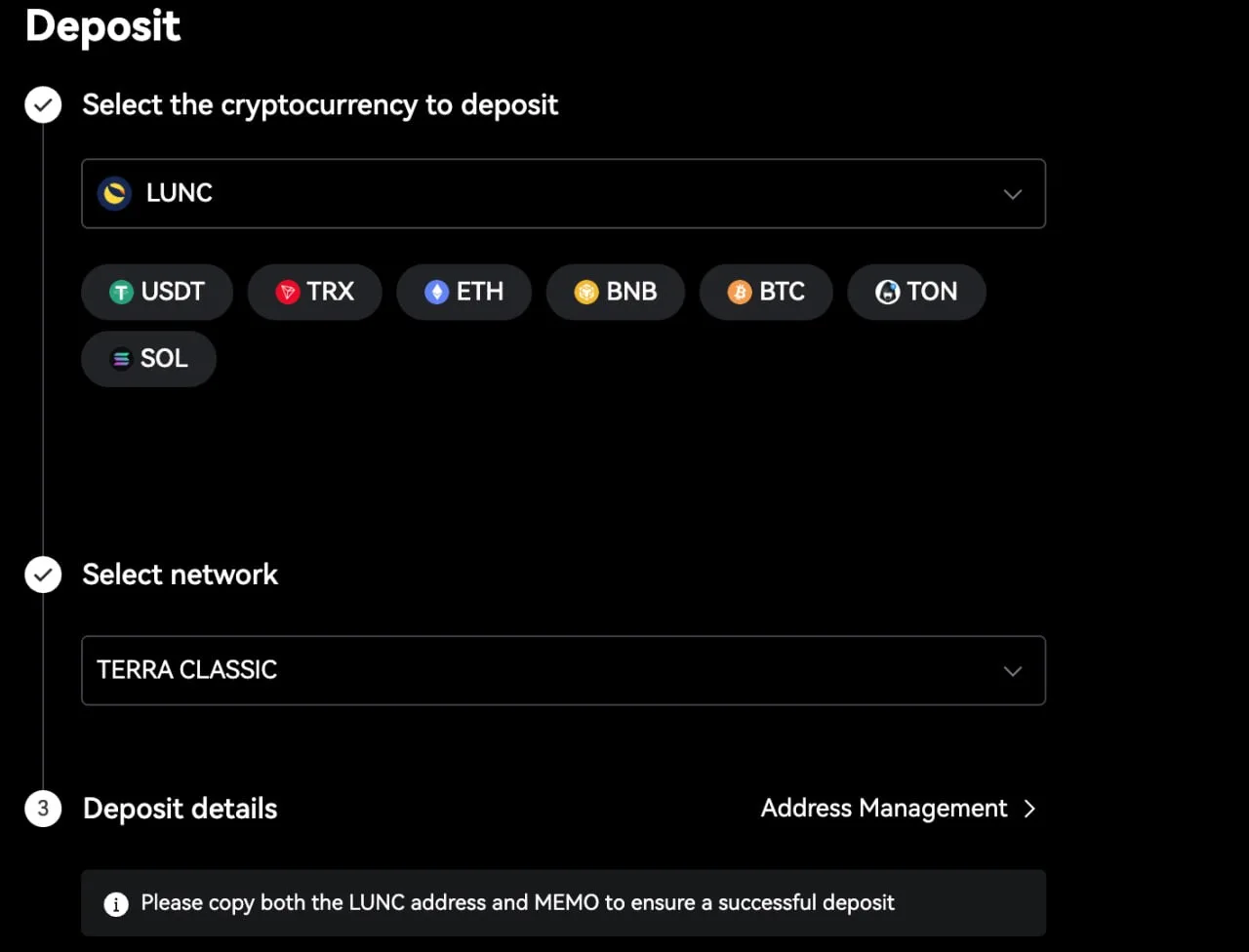Click the yellow BNB coin icon

coord(586,292)
